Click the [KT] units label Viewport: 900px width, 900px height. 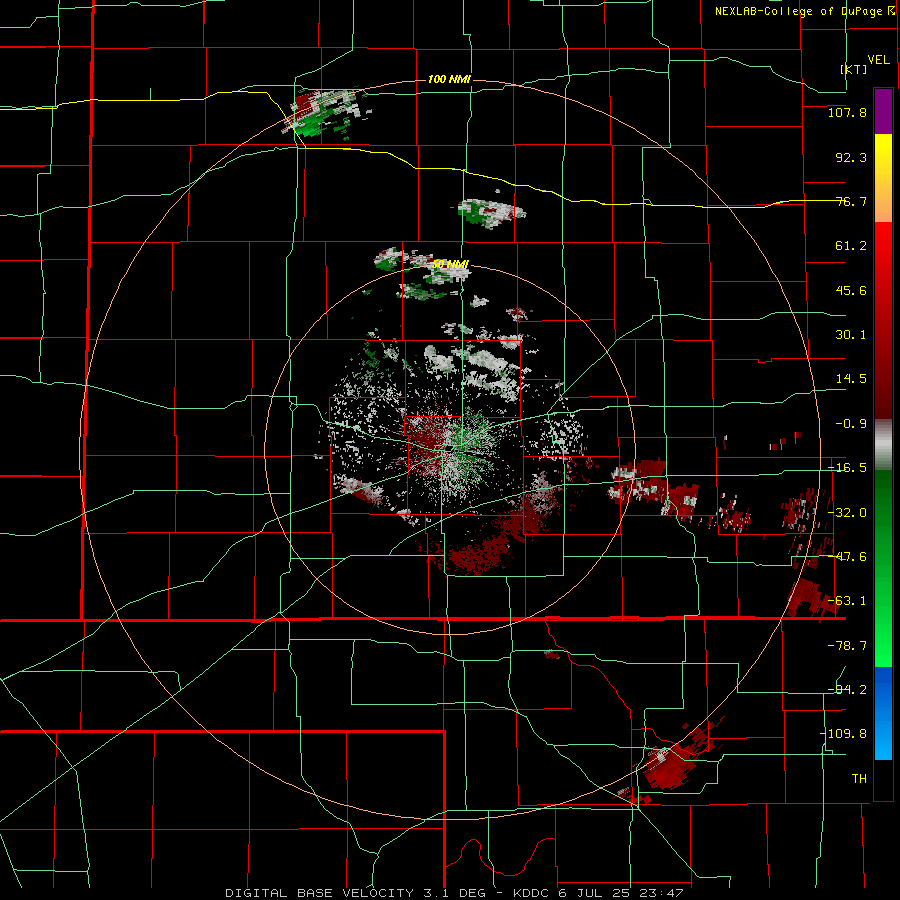point(854,69)
